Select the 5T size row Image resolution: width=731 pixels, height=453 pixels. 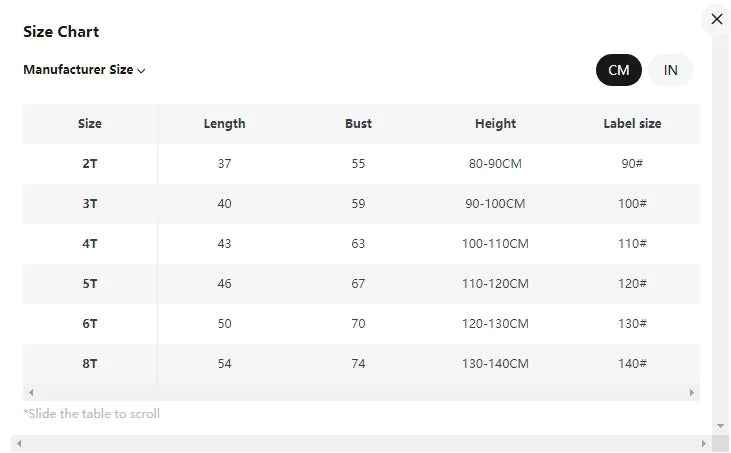click(90, 284)
